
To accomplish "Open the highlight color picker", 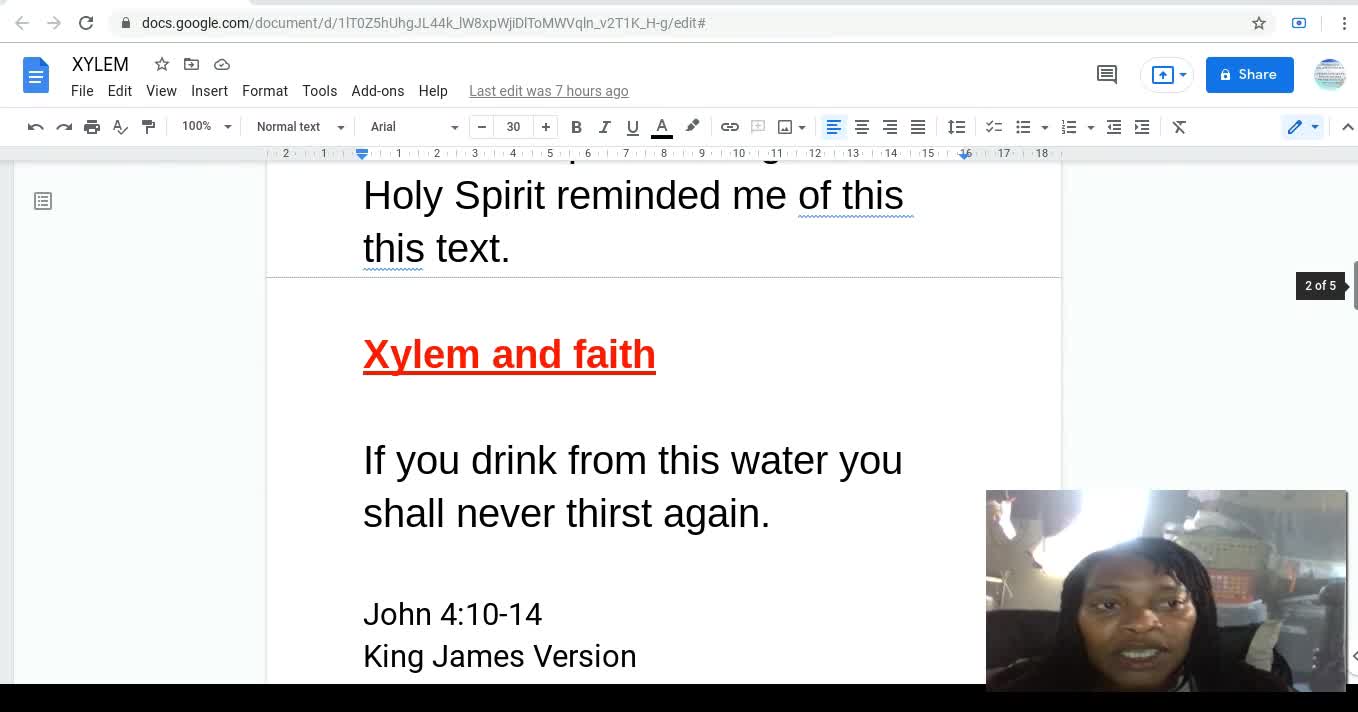I will point(692,127).
